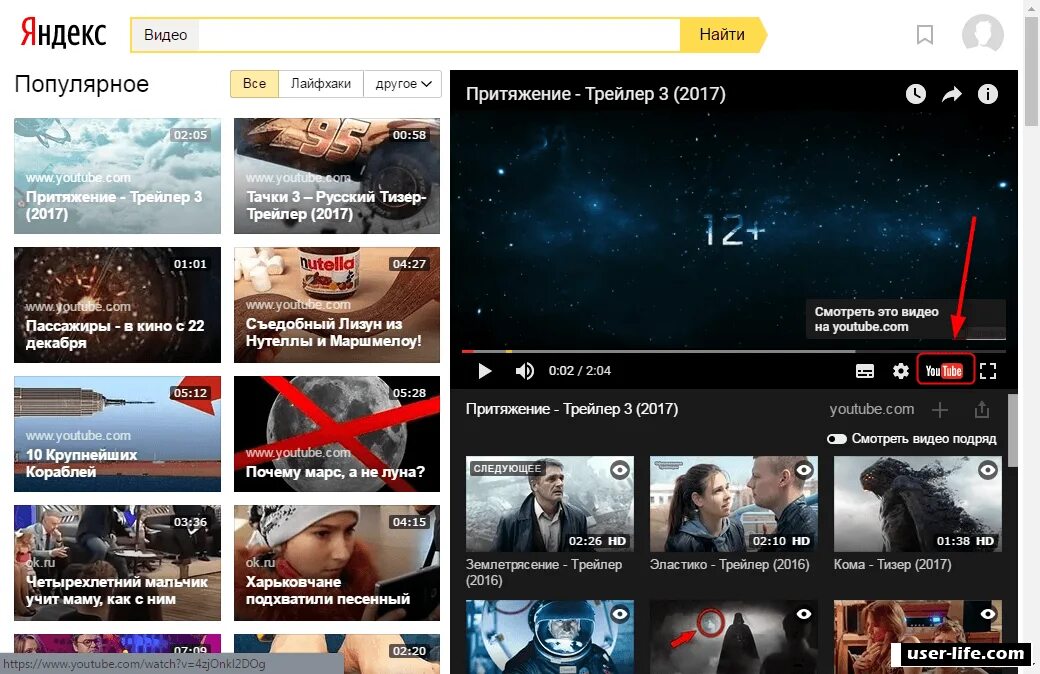Seek in the video progress bar

[x=734, y=351]
